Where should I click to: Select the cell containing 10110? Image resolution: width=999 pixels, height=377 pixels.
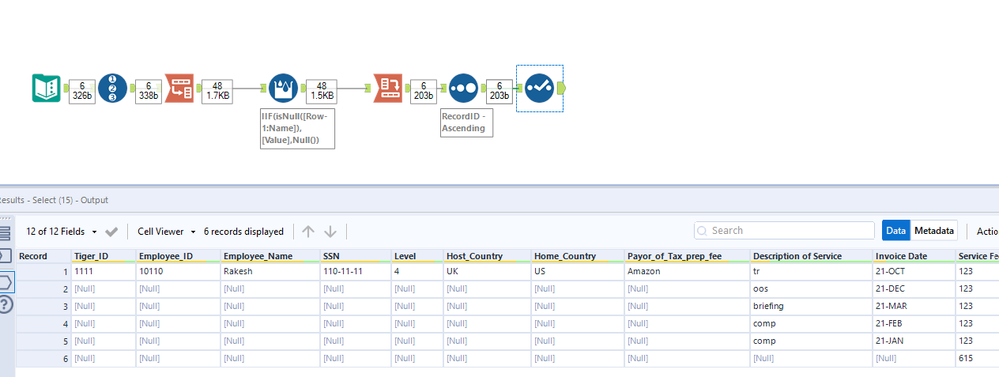click(x=178, y=271)
